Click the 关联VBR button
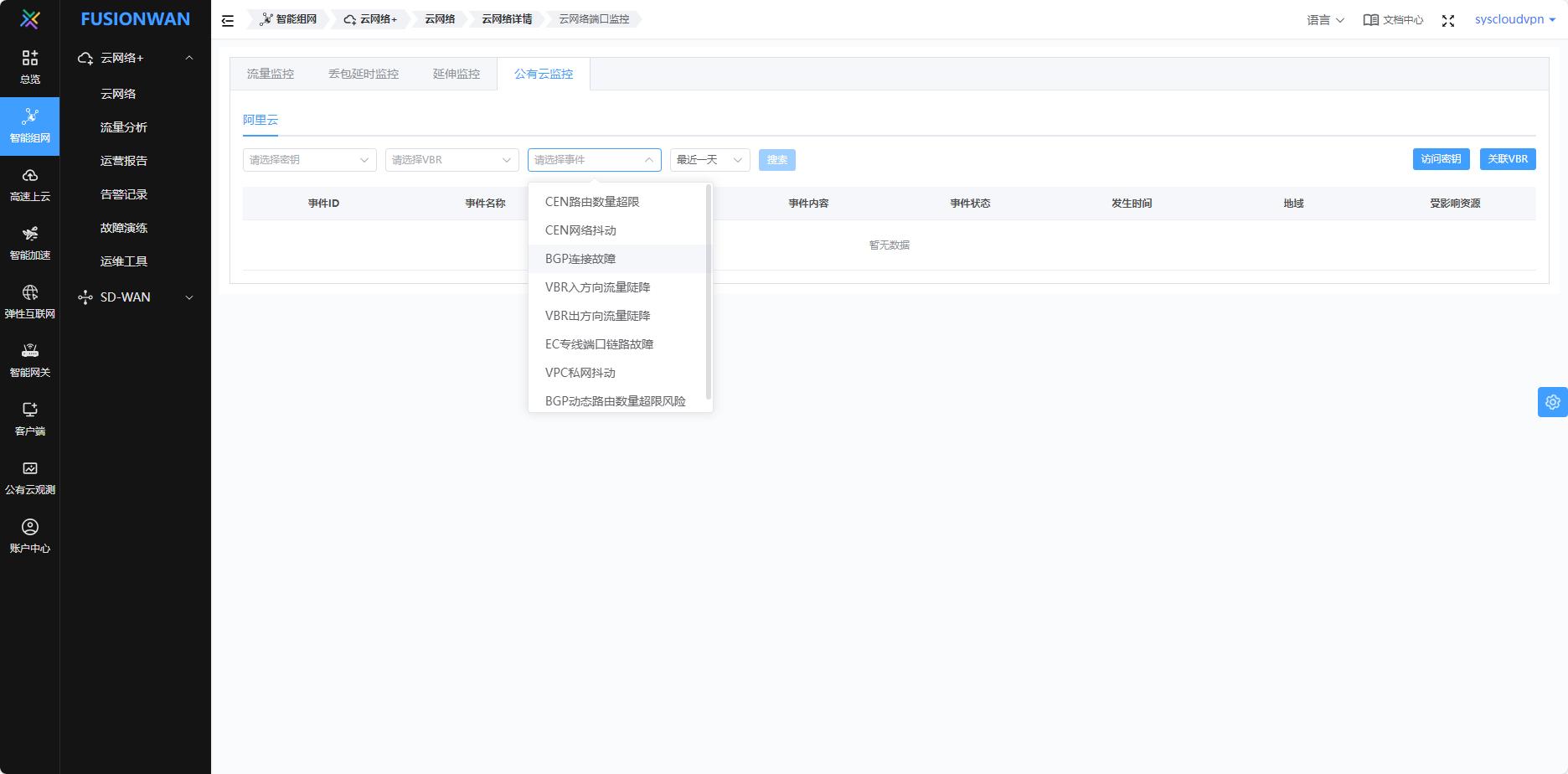 (x=1508, y=159)
